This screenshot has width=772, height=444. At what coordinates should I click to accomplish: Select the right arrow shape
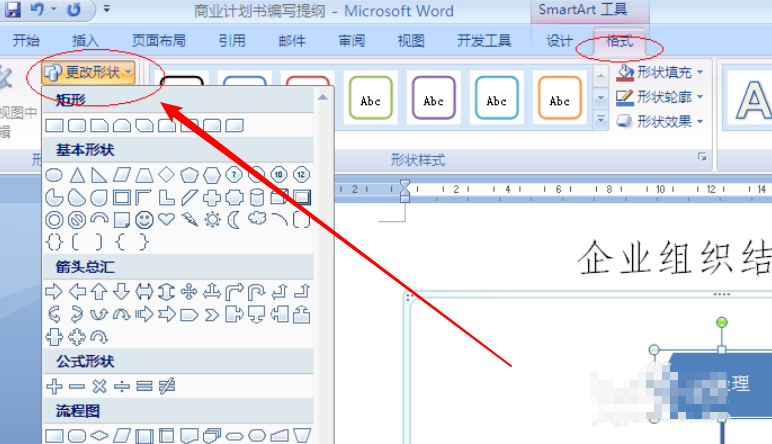pos(54,292)
